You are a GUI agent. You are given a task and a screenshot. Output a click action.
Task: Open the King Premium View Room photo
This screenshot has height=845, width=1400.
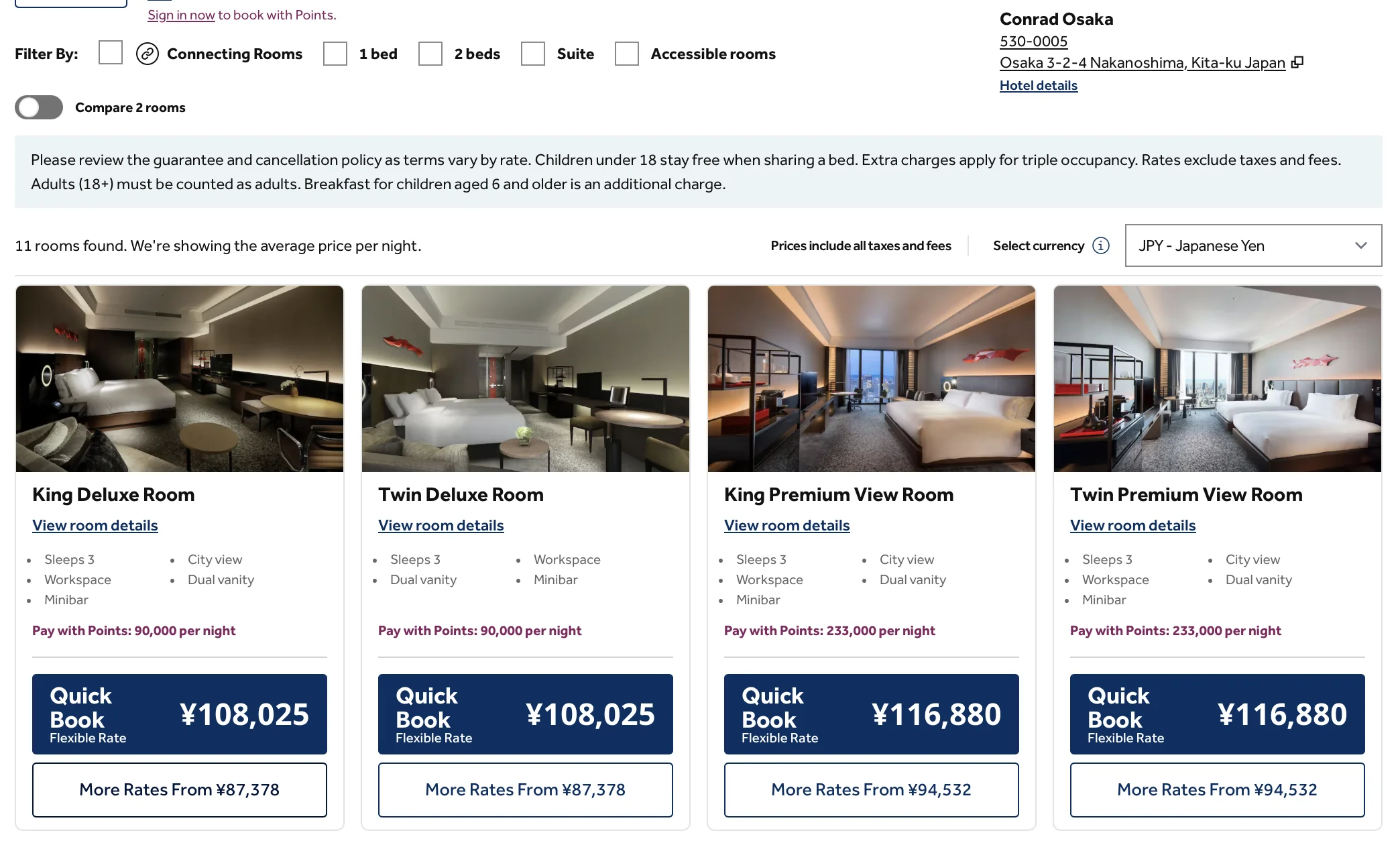click(871, 379)
